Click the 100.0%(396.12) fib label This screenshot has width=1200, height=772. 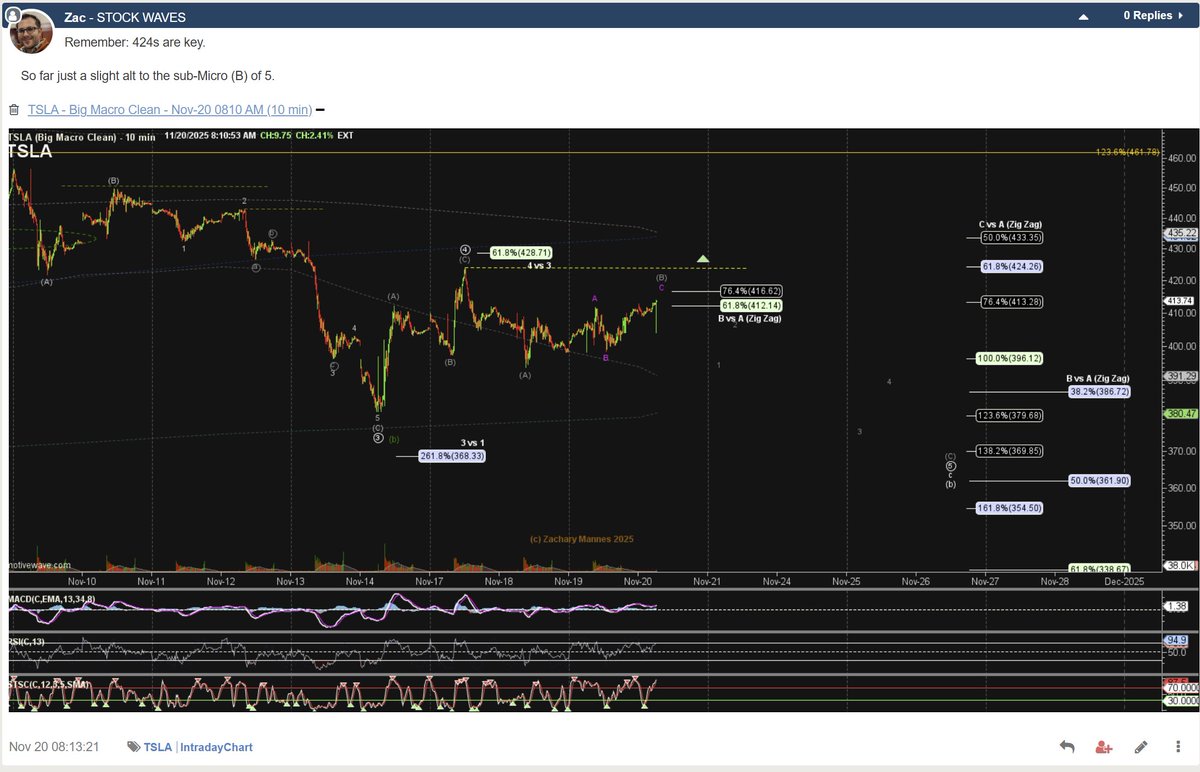(x=1011, y=358)
